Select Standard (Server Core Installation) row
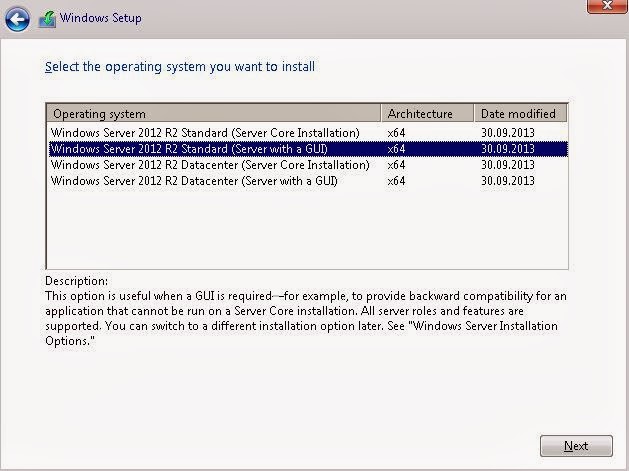Image resolution: width=629 pixels, height=471 pixels. point(308,133)
